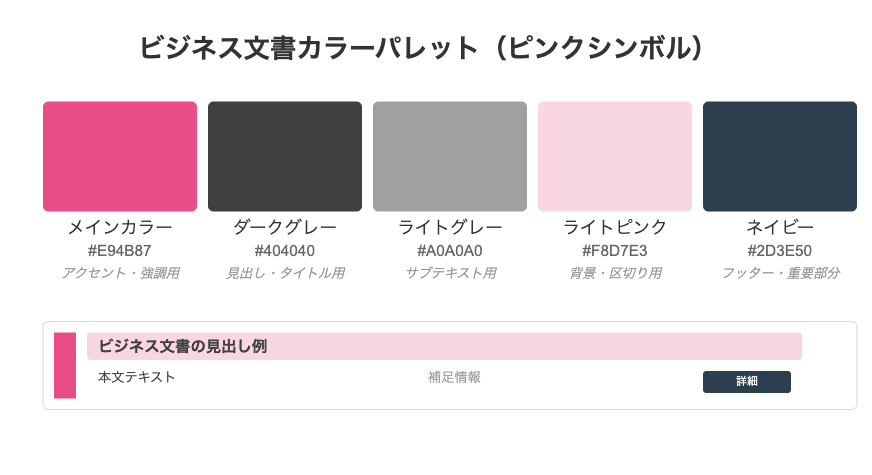Screen dimensions: 872x475
Task: Click the 背景・区切り用 description text
Action: click(x=615, y=273)
